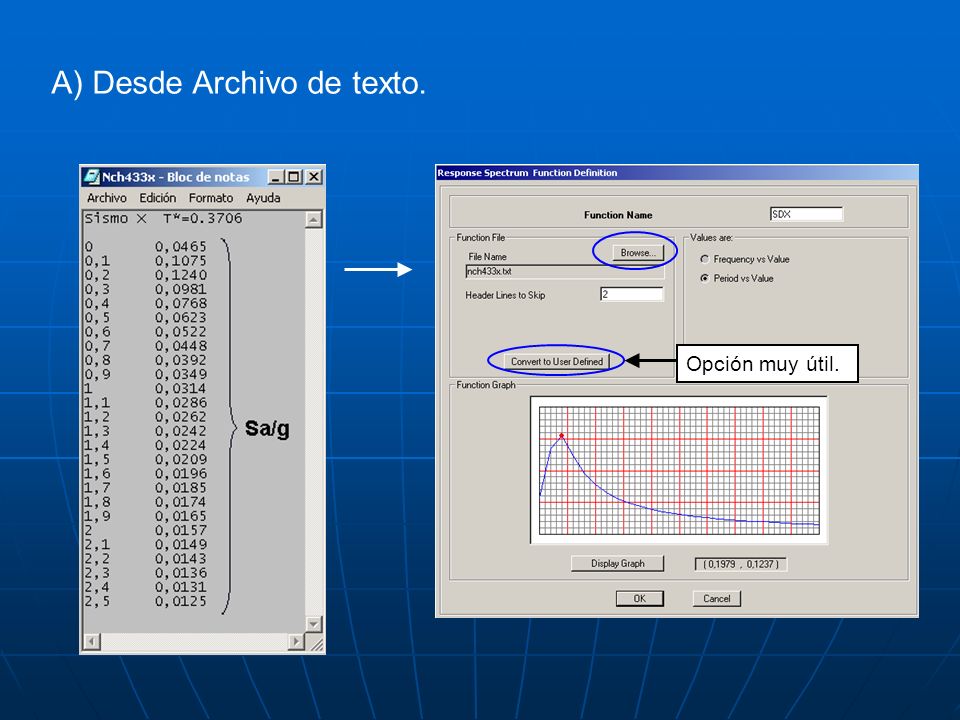The image size is (960, 720).
Task: Click the Convert to User Defined button
Action: pos(557,361)
